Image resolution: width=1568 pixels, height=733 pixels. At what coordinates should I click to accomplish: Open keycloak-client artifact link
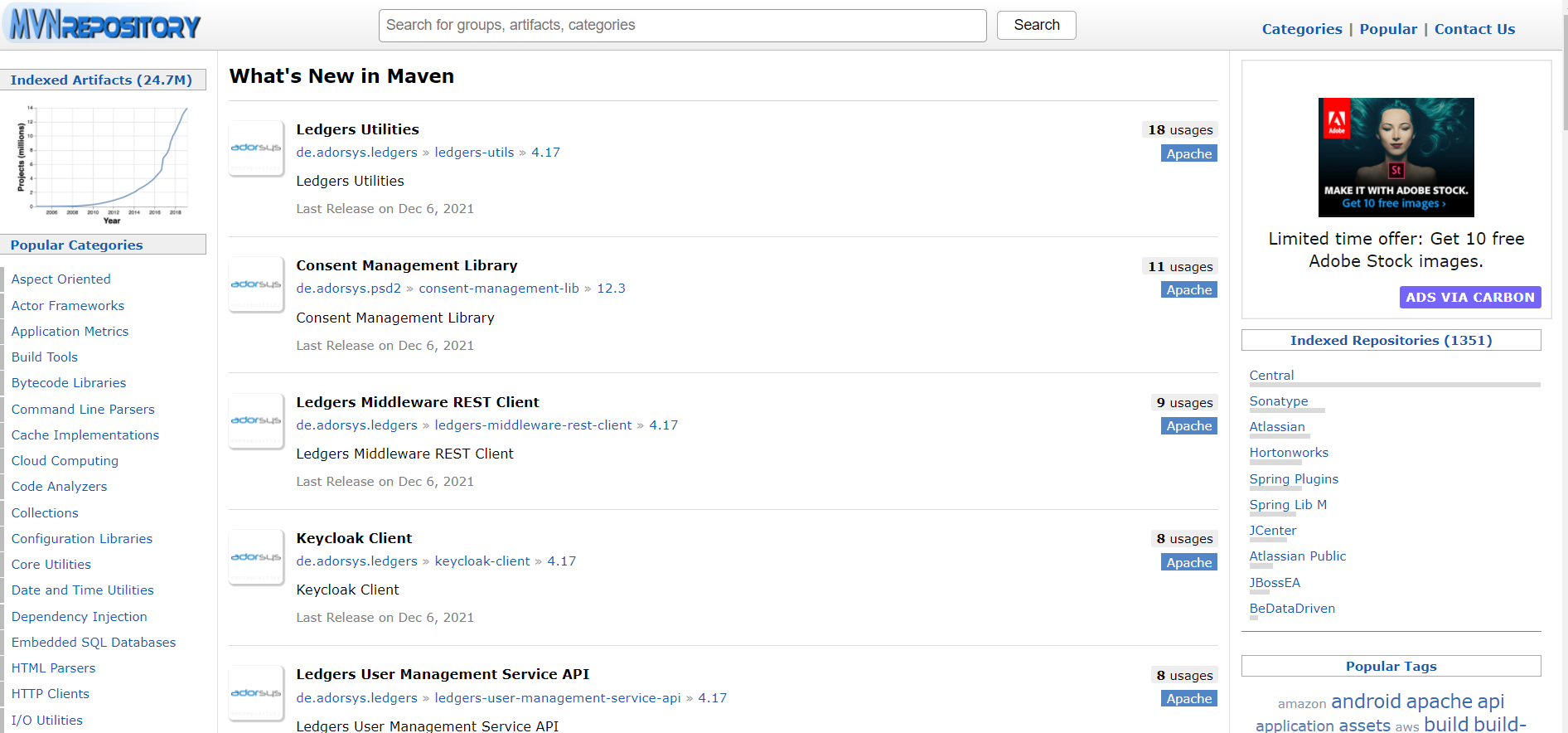click(482, 561)
